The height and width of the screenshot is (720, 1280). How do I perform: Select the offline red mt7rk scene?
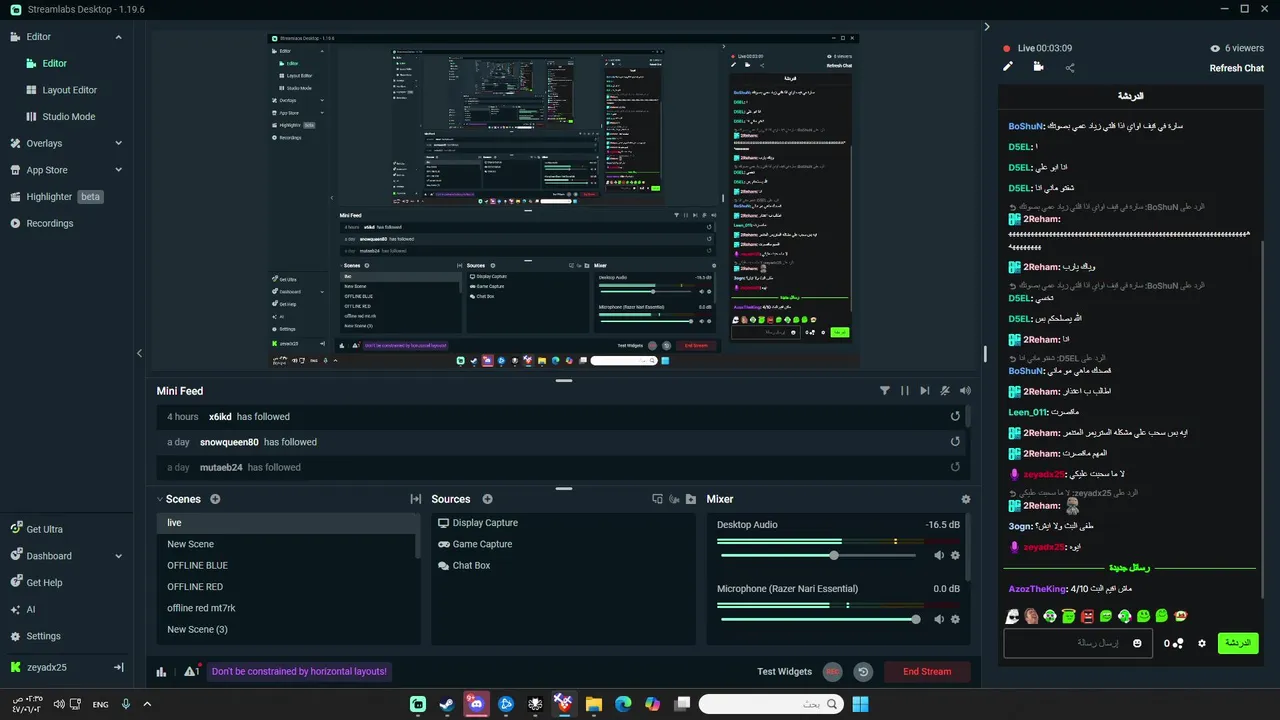pos(286,608)
